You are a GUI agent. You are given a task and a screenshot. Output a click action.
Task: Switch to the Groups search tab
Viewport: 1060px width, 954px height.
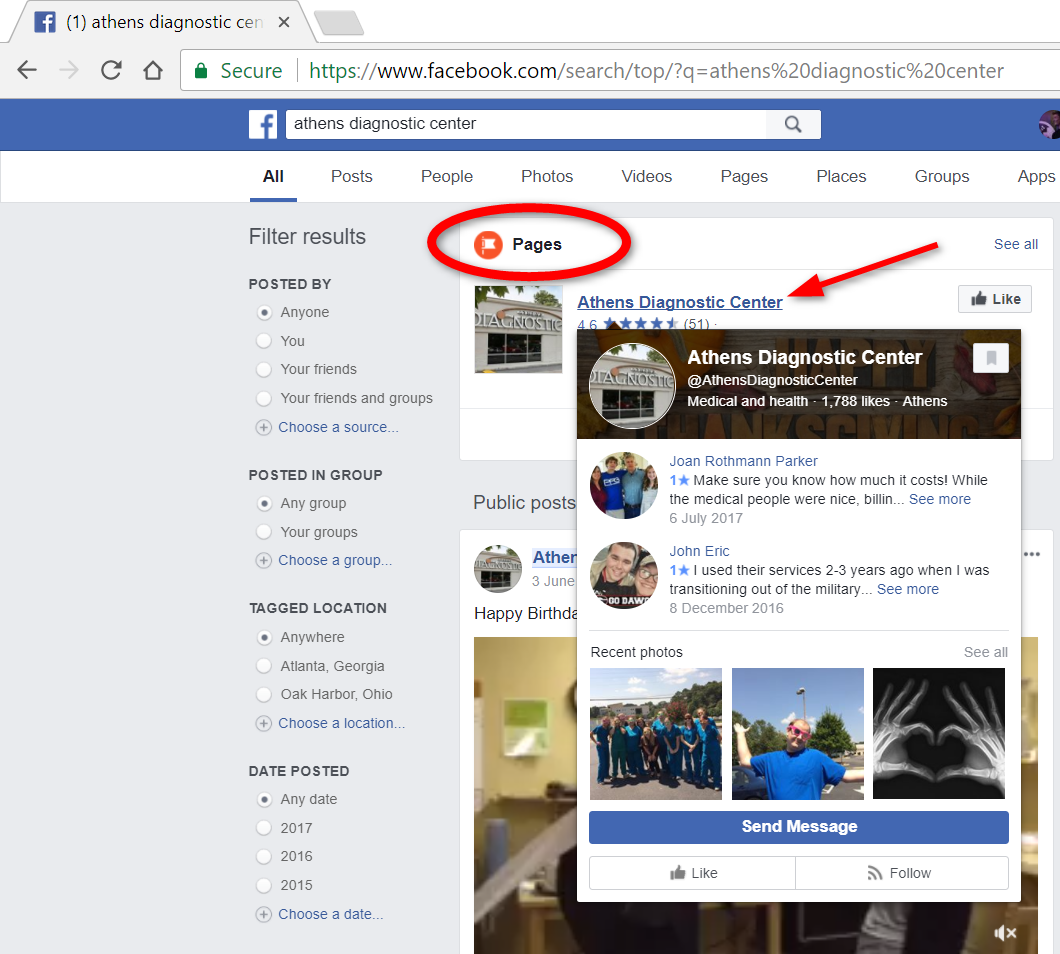tap(942, 177)
